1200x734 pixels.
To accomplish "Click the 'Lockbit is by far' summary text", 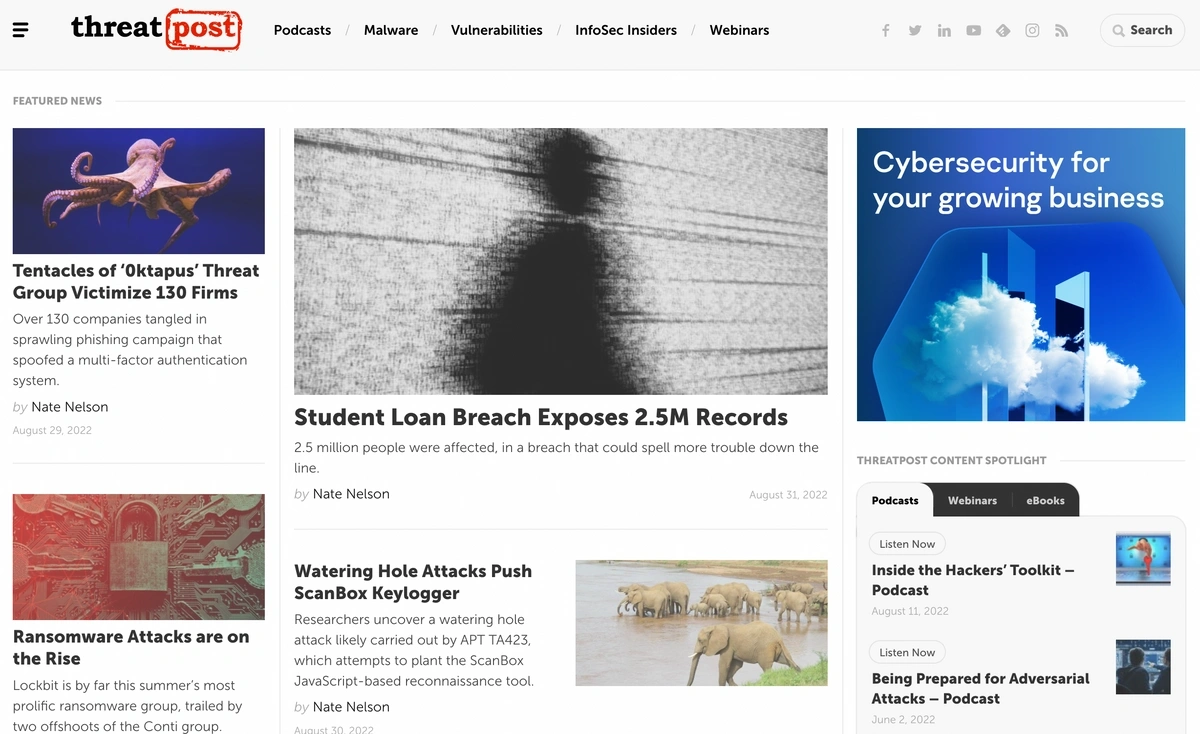I will pyautogui.click(x=128, y=706).
